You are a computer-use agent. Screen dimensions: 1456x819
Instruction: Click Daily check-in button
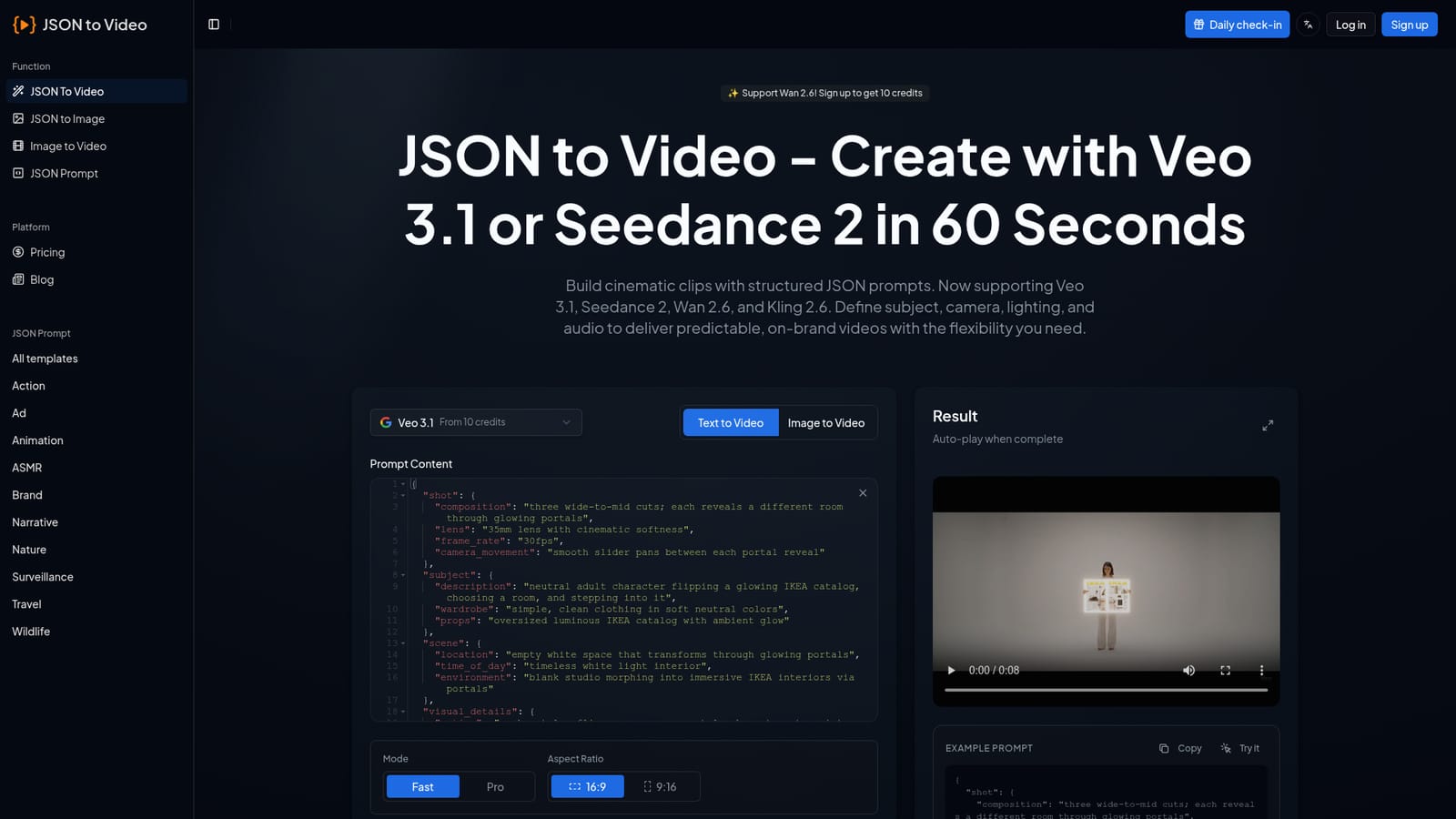pos(1238,25)
